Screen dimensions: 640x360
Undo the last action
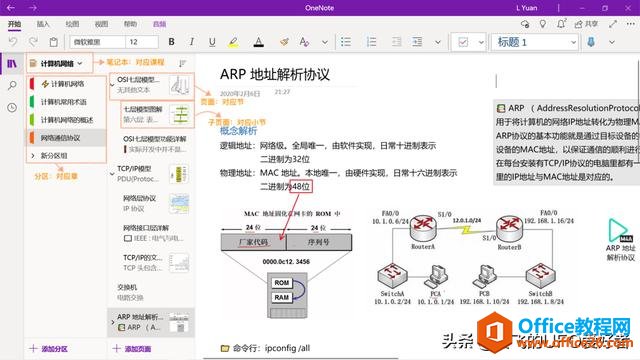13,42
